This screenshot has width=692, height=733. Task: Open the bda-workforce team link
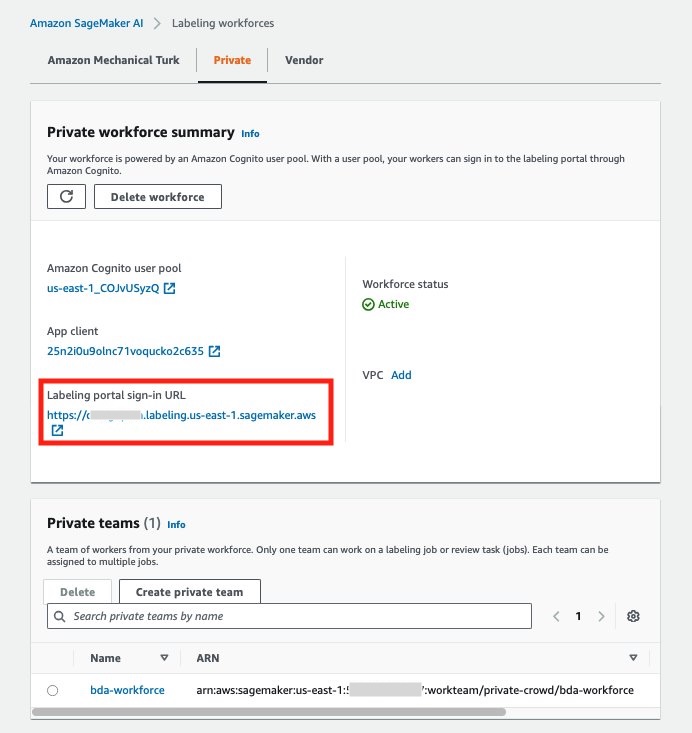[127, 690]
